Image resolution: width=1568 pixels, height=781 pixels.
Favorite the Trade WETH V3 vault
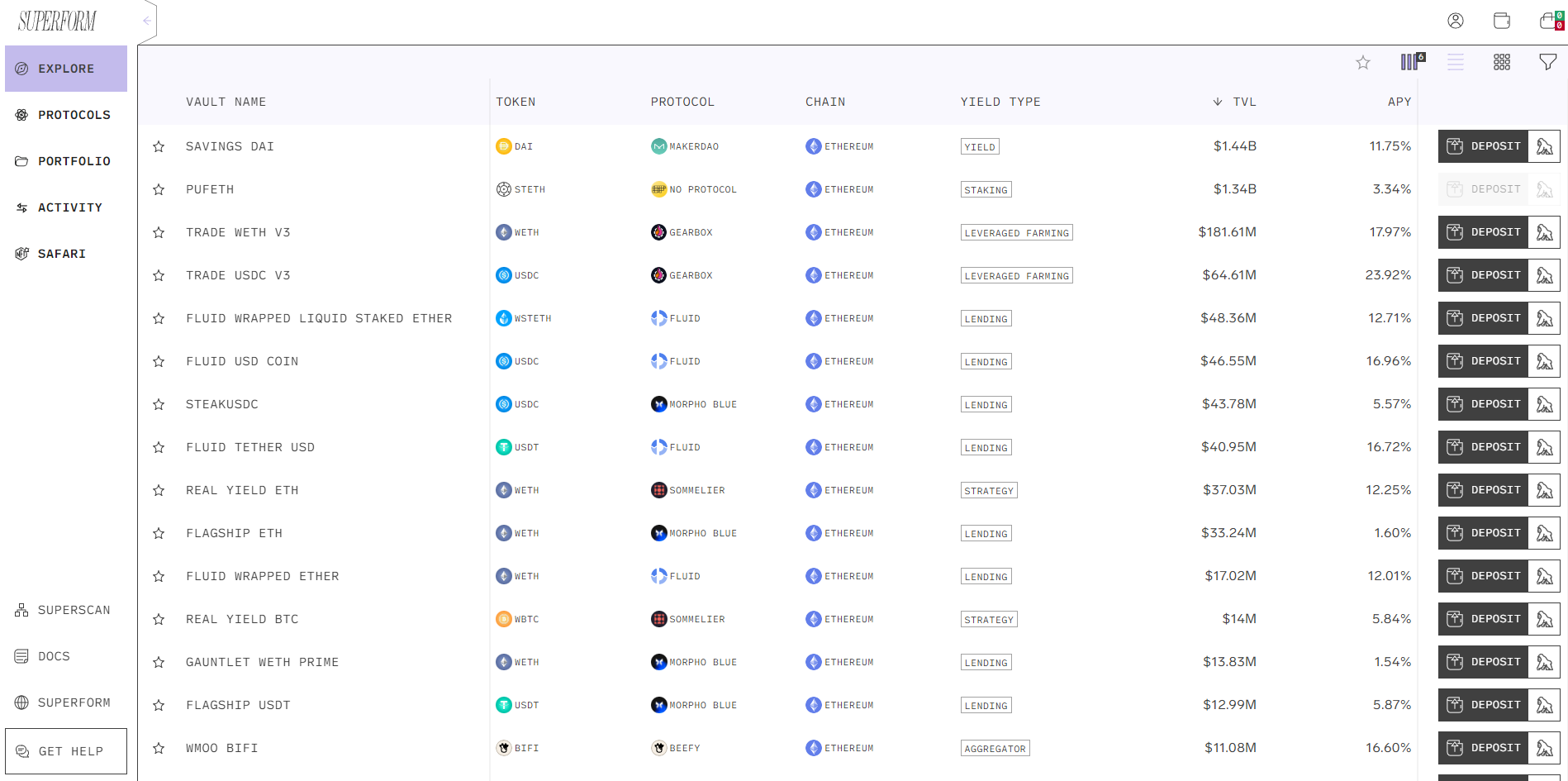[x=159, y=232]
